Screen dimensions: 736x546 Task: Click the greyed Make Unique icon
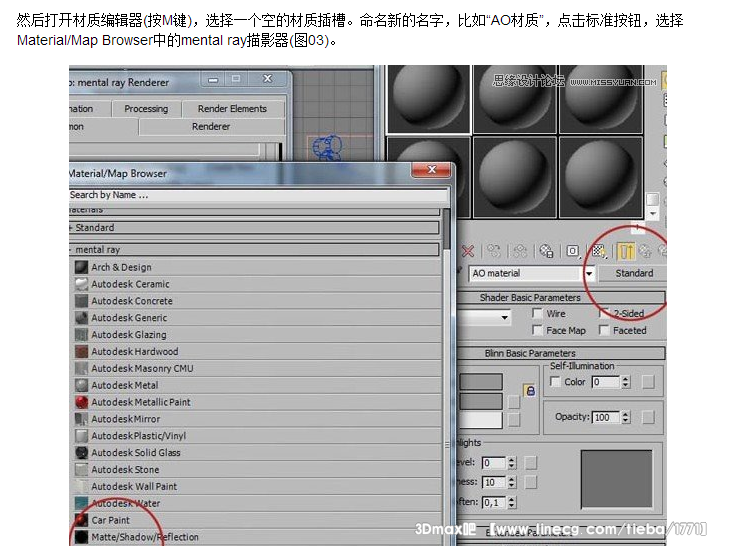coord(520,252)
